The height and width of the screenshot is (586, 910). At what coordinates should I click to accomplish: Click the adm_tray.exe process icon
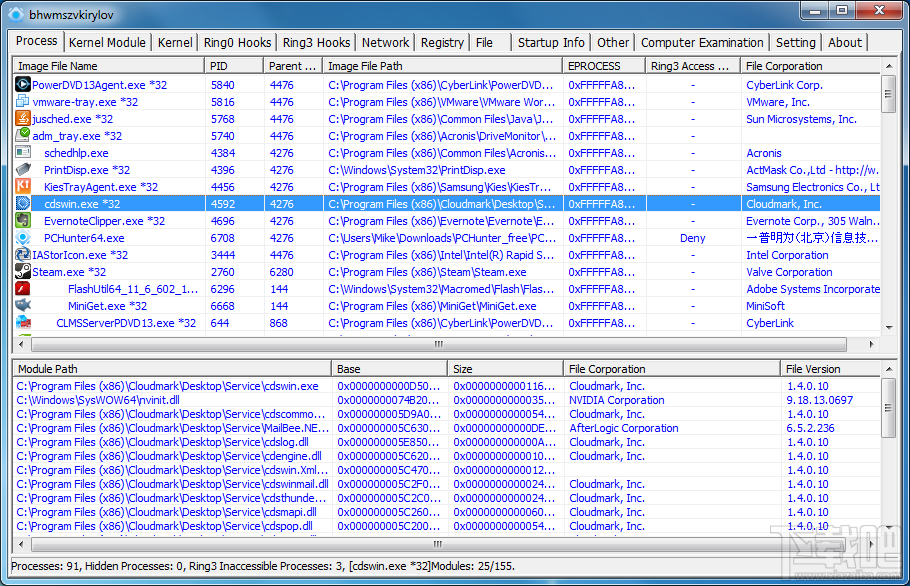[23, 135]
